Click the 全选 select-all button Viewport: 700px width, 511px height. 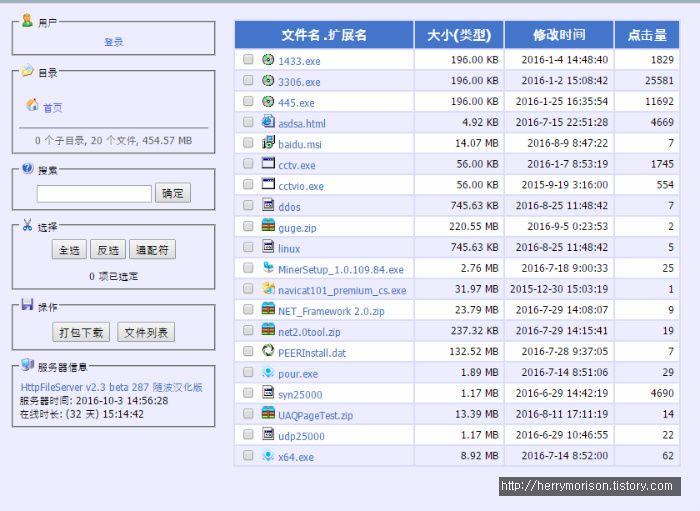pyautogui.click(x=69, y=249)
